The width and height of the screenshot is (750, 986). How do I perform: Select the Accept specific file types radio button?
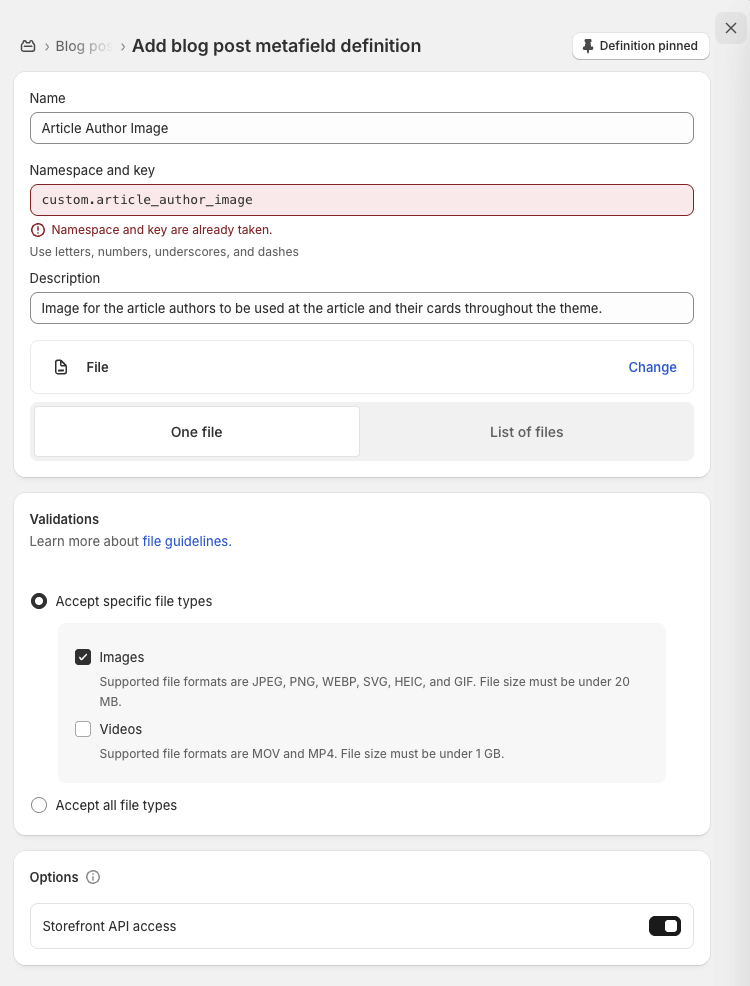[x=39, y=601]
